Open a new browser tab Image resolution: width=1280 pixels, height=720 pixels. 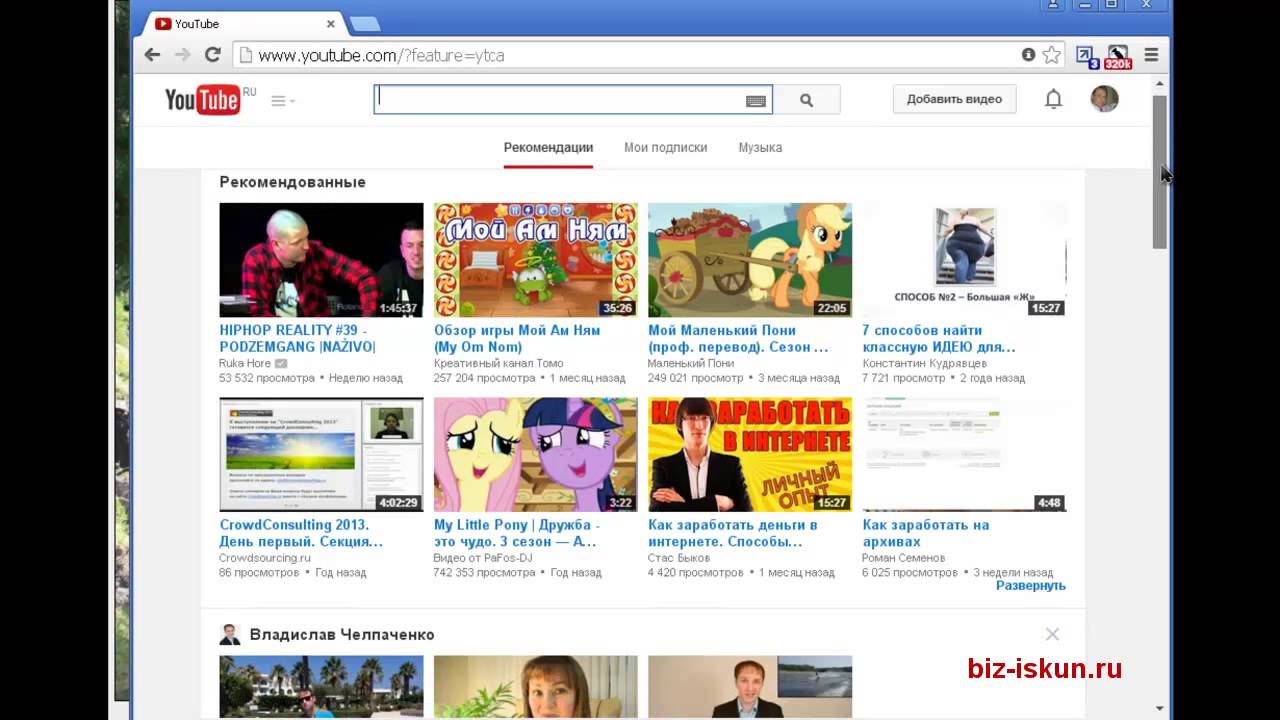tap(364, 24)
